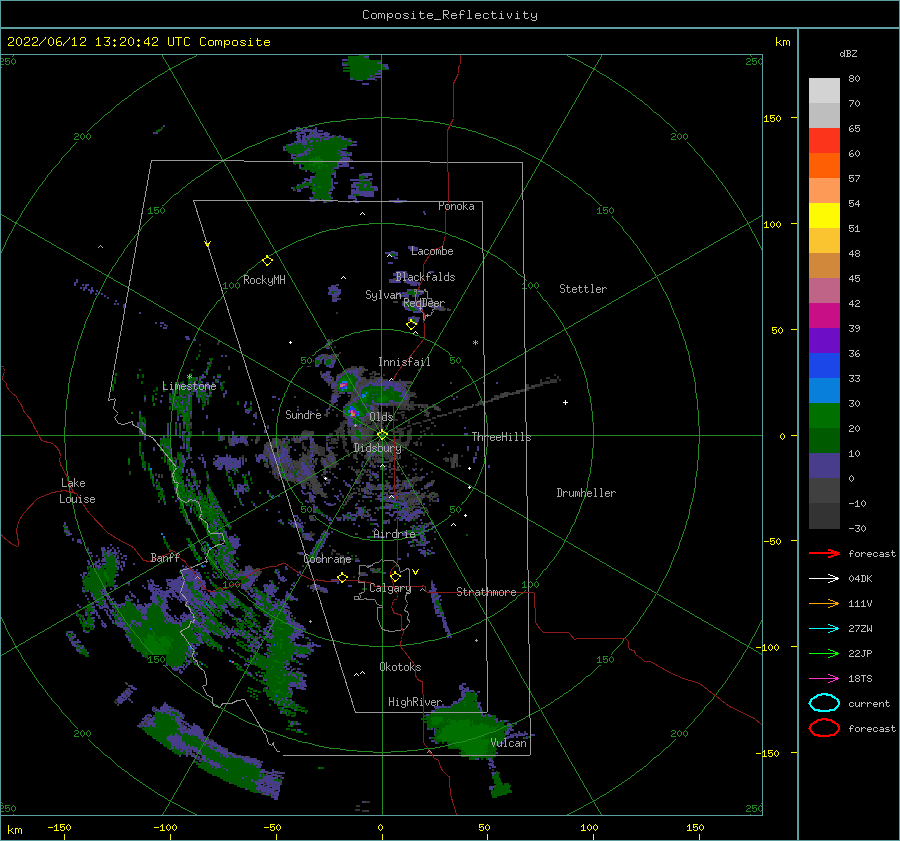The width and height of the screenshot is (900, 841).
Task: Click the '-150' tick on bottom axis
Action: tap(59, 827)
